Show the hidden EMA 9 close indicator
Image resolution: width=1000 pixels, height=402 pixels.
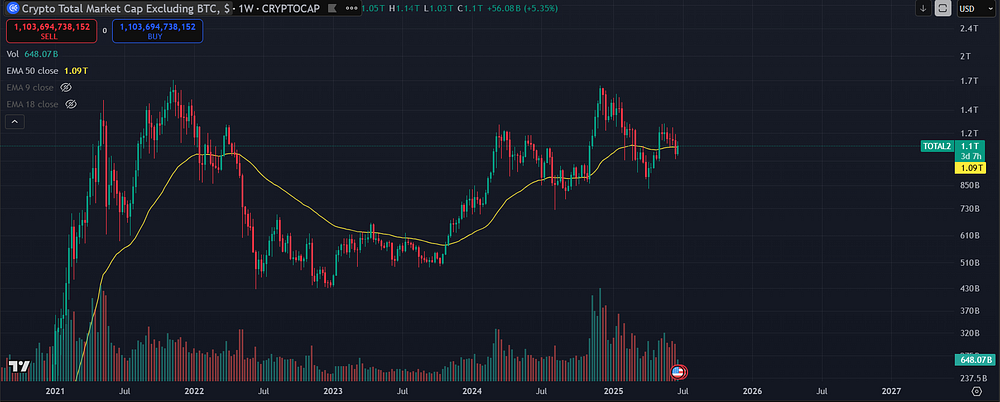(x=66, y=87)
